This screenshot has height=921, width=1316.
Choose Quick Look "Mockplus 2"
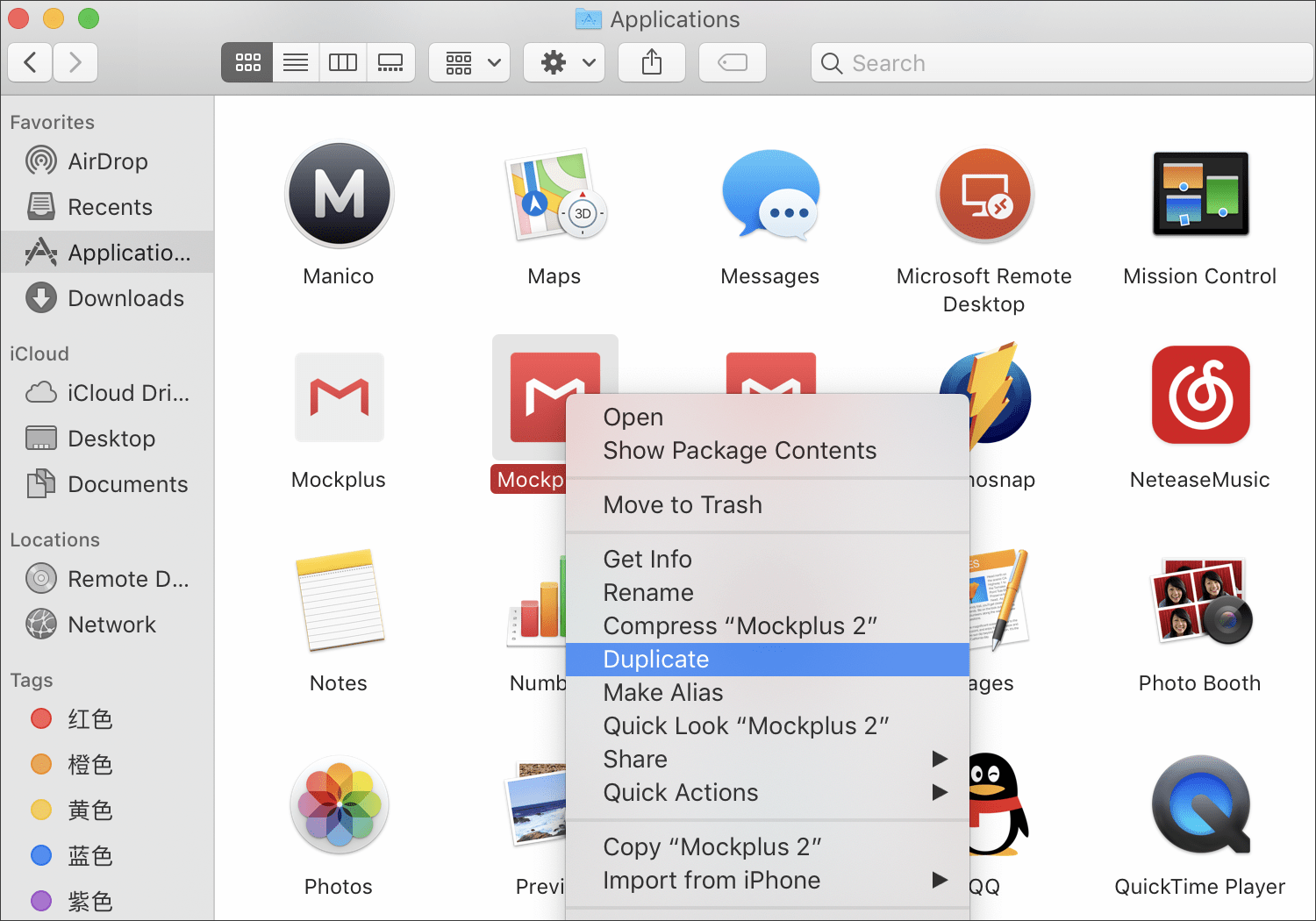pyautogui.click(x=768, y=726)
